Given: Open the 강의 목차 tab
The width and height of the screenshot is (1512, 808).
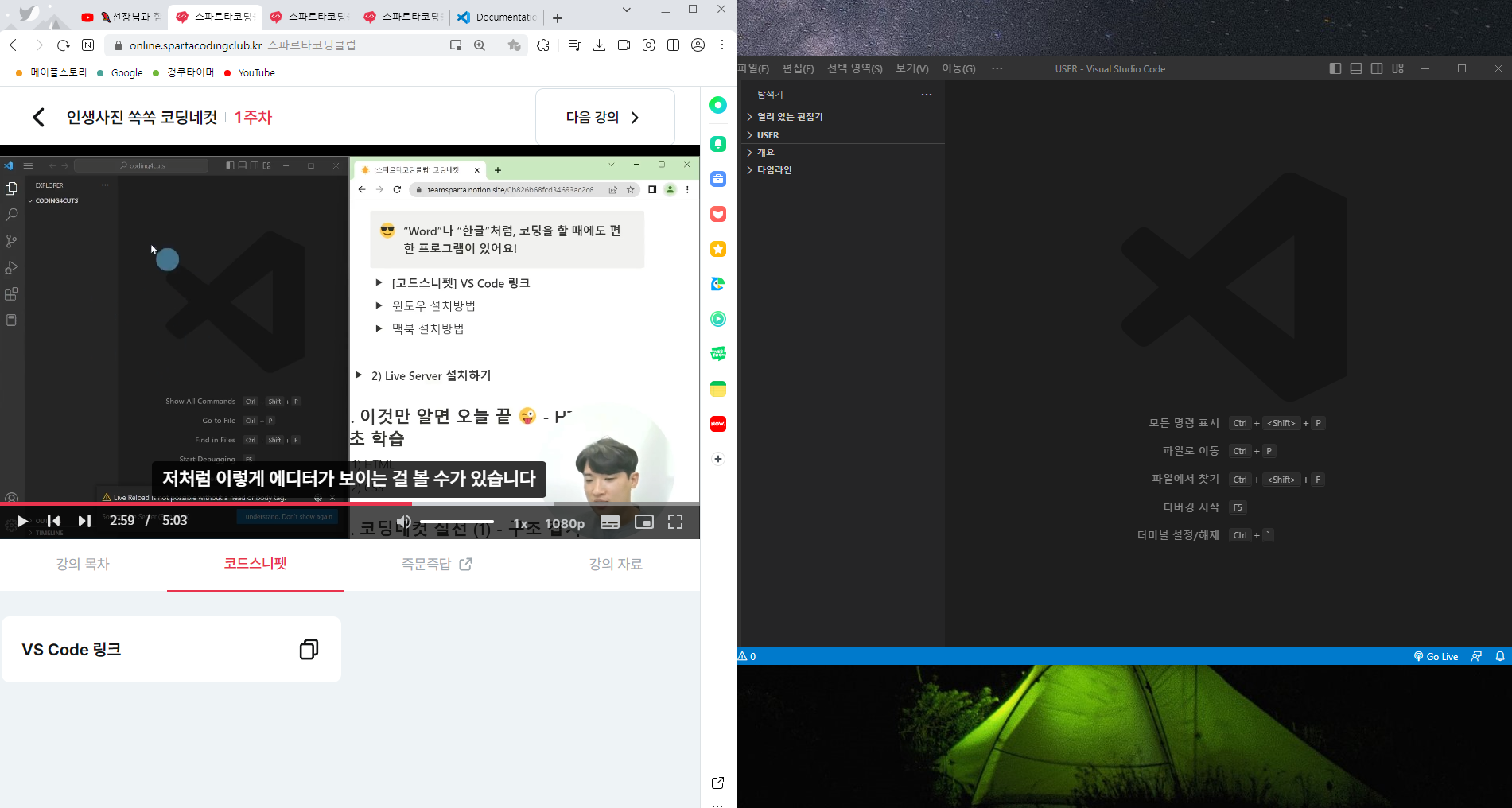Looking at the screenshot, I should [x=83, y=564].
